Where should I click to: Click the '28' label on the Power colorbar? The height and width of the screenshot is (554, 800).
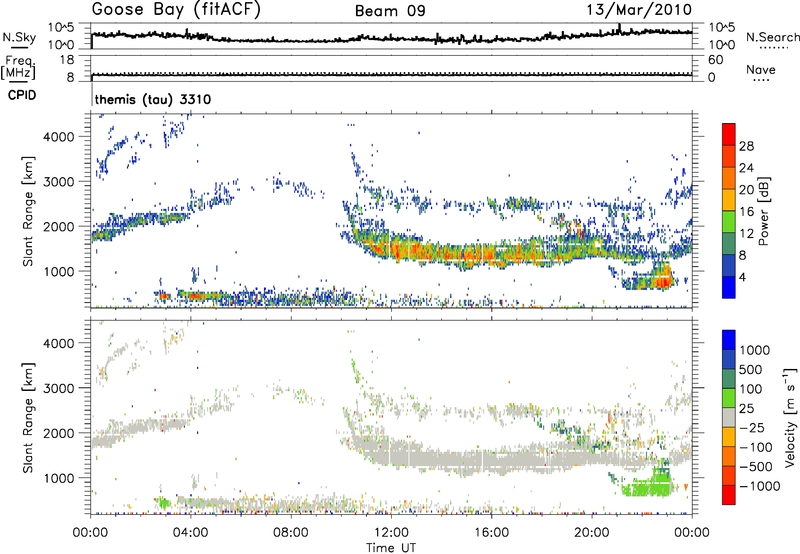(746, 146)
